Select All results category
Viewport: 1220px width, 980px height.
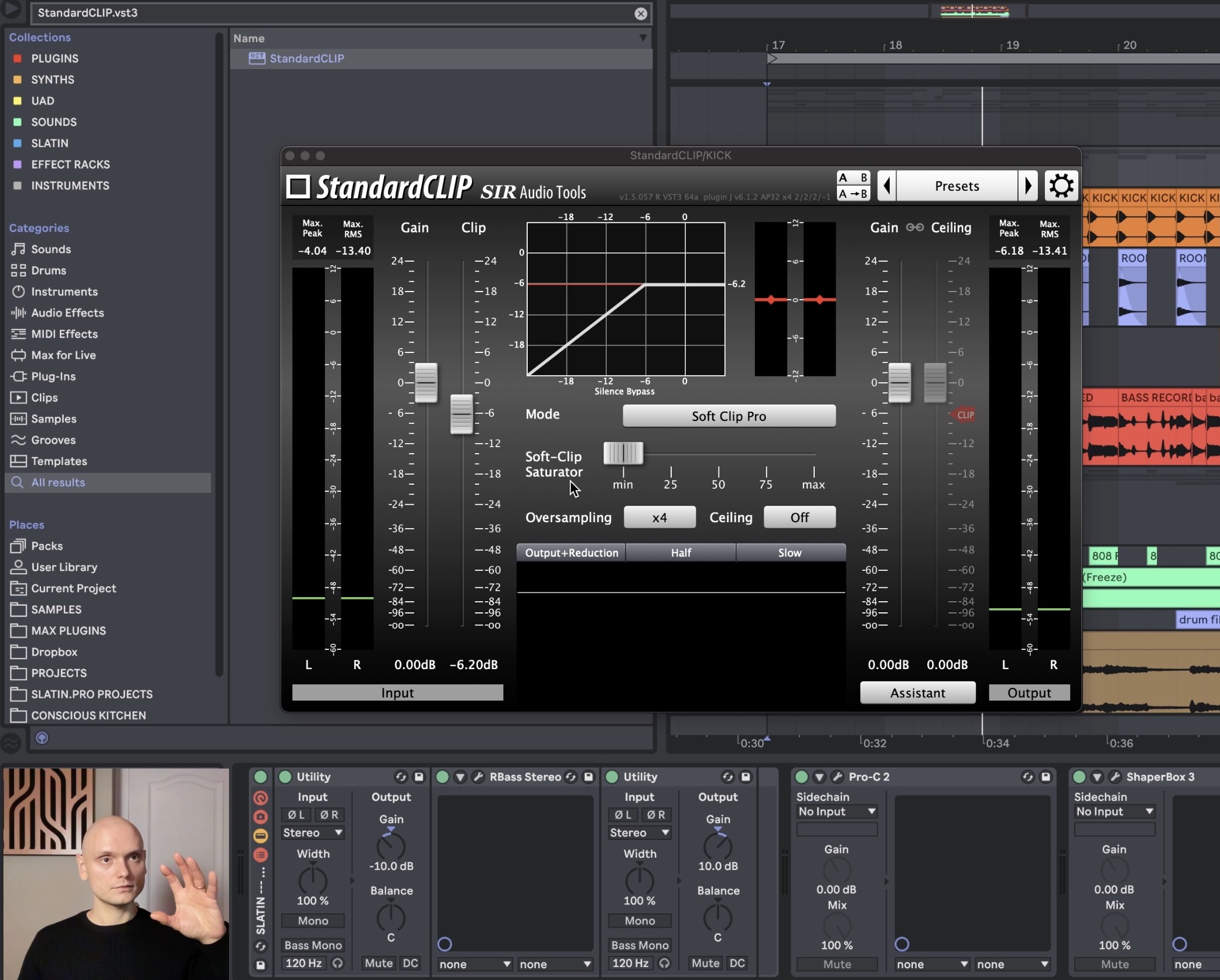tap(108, 482)
